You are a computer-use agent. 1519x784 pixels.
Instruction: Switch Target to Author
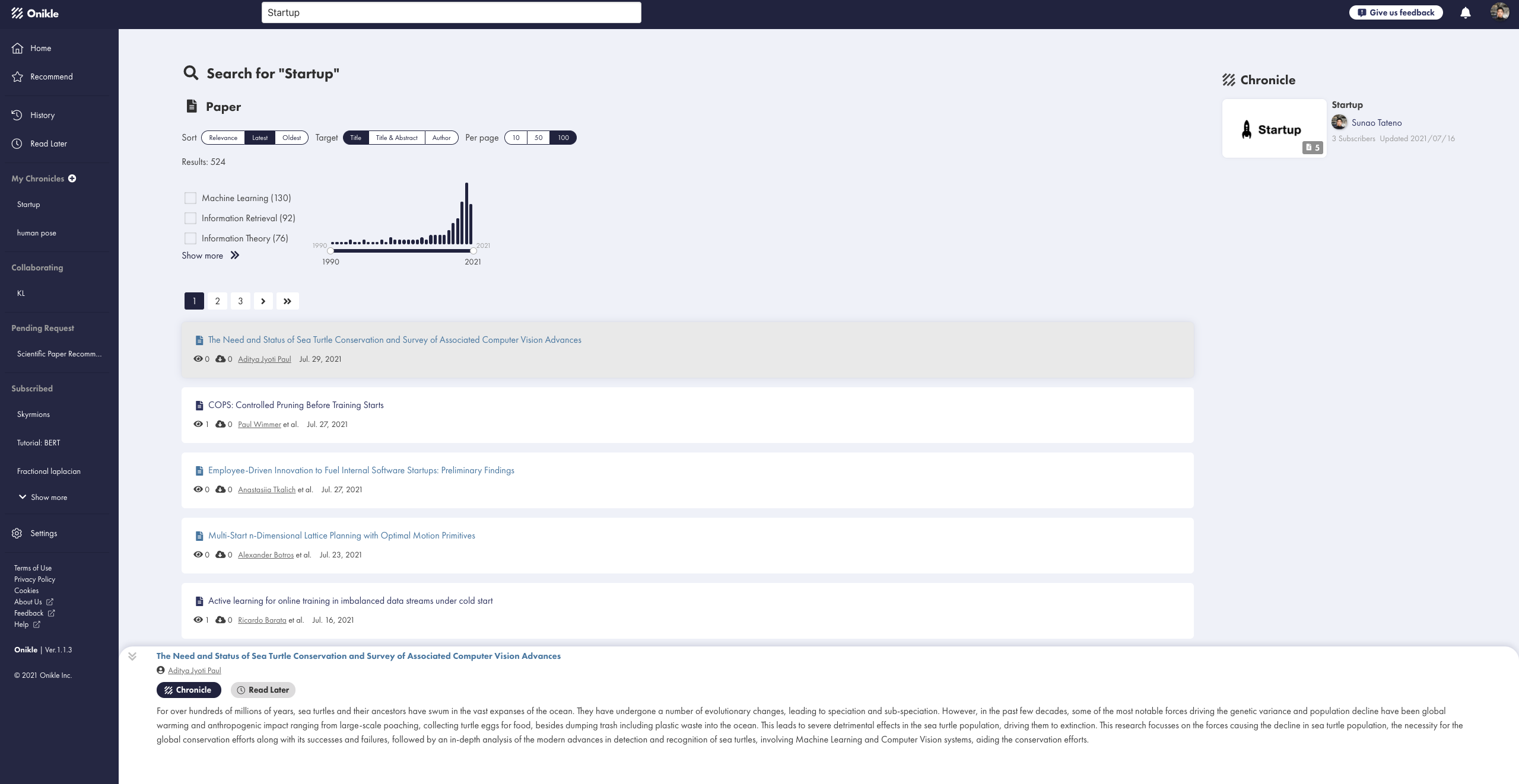pyautogui.click(x=441, y=137)
